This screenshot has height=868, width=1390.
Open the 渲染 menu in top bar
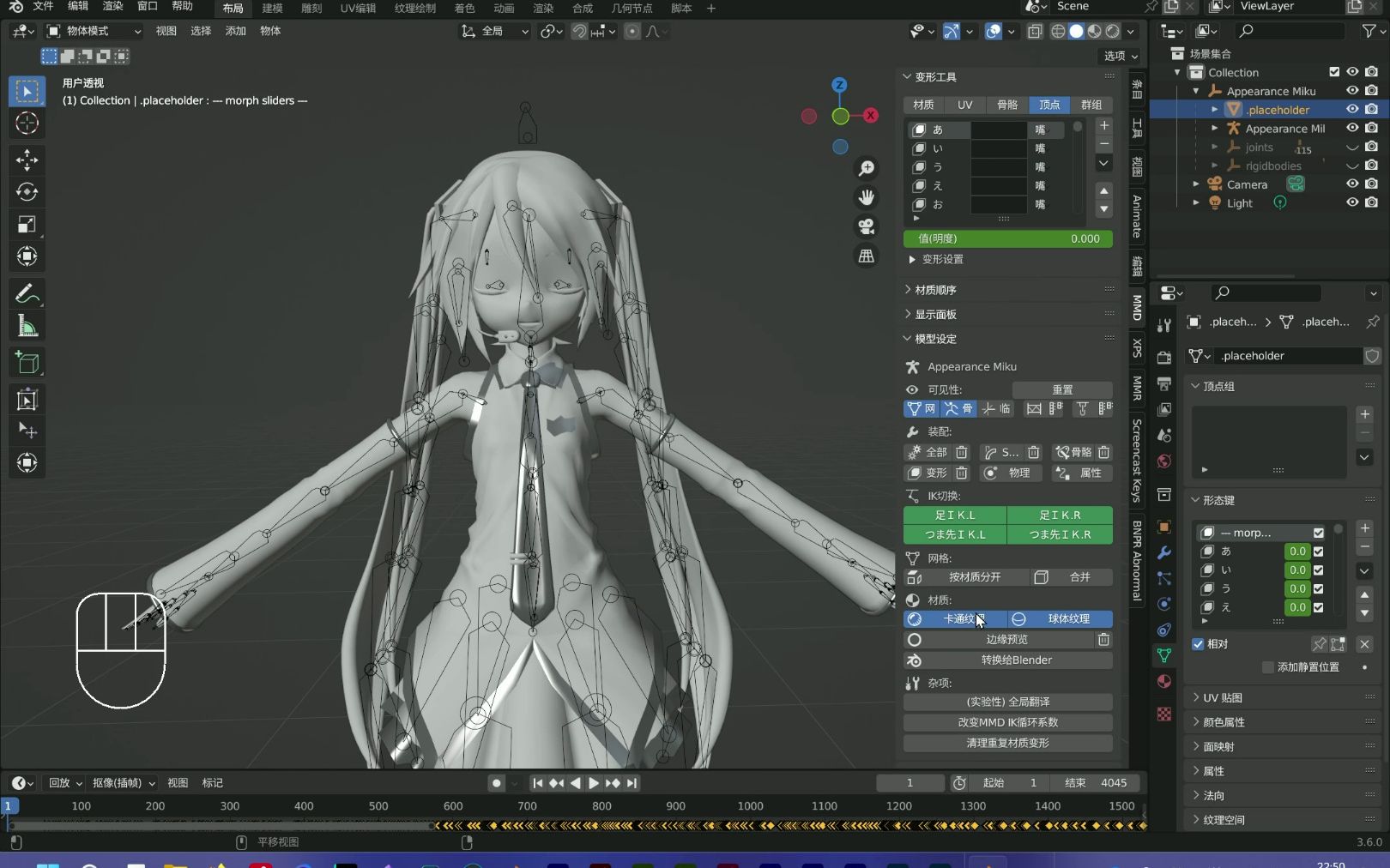[x=112, y=7]
